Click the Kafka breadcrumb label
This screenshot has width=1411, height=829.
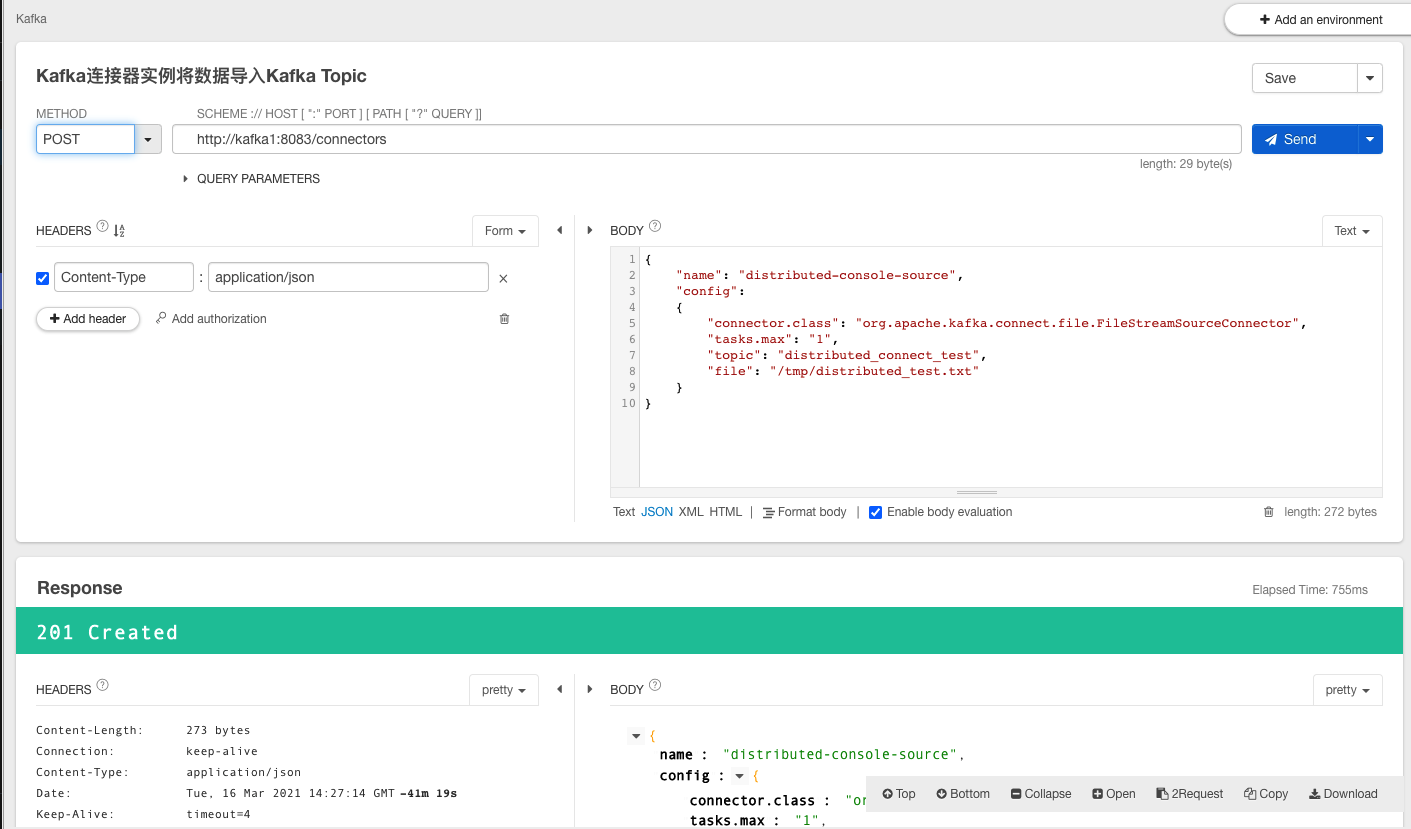click(x=31, y=19)
